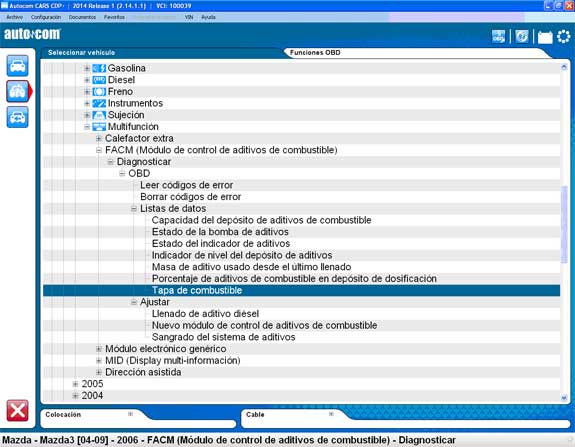This screenshot has width=575, height=447.
Task: Expand the 2004 year node
Action: 75,396
